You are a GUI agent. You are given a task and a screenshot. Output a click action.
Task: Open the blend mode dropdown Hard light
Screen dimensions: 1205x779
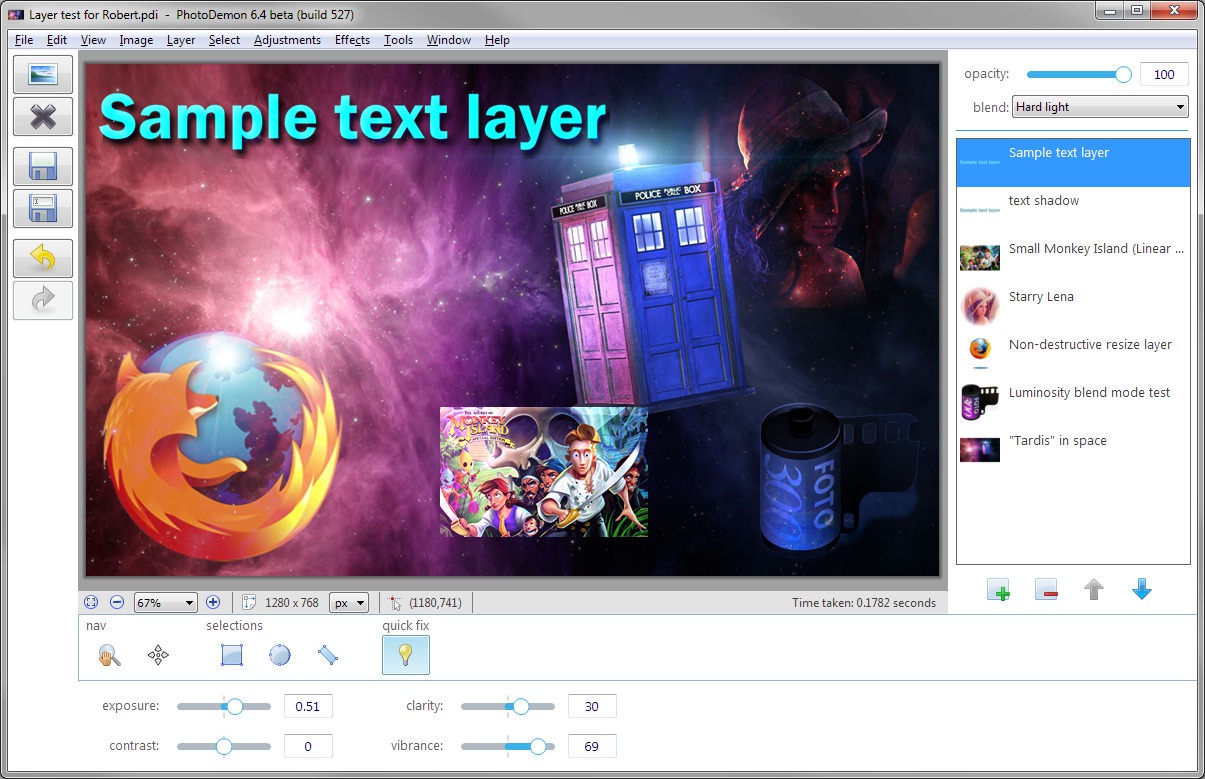pos(1100,107)
